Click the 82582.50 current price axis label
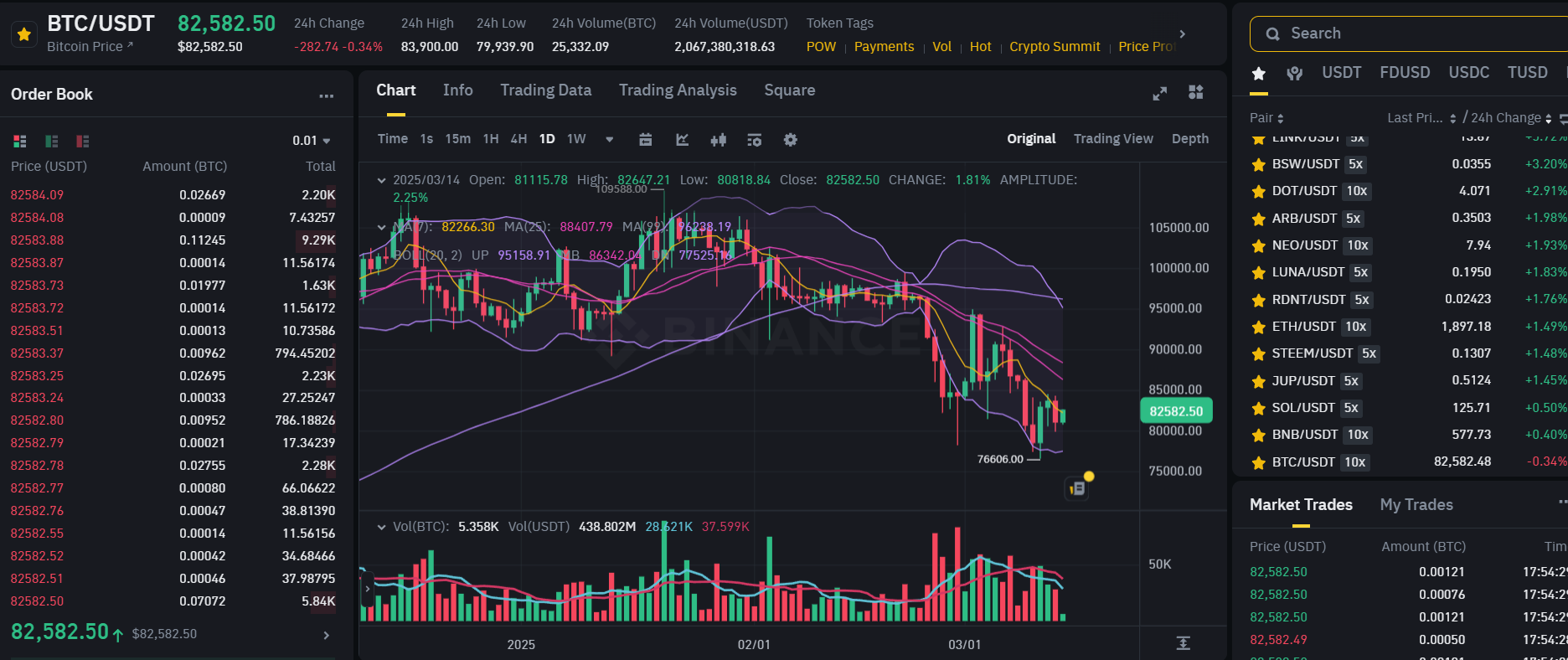This screenshot has width=1568, height=660. tap(1176, 411)
